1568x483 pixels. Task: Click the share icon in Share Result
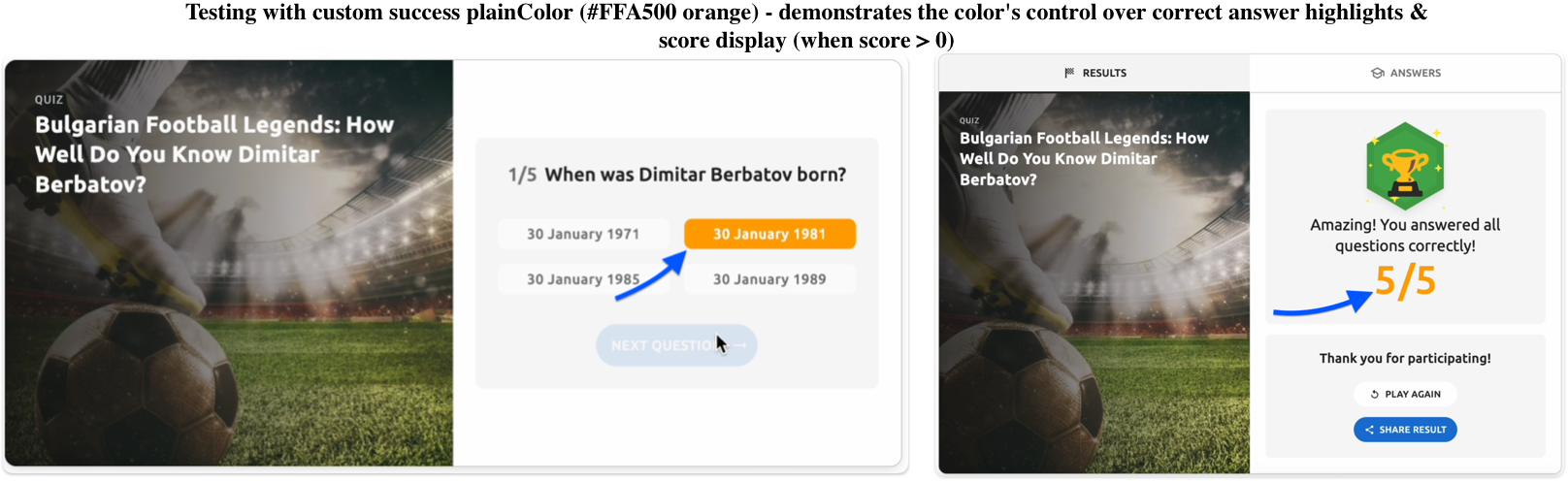pos(1369,430)
